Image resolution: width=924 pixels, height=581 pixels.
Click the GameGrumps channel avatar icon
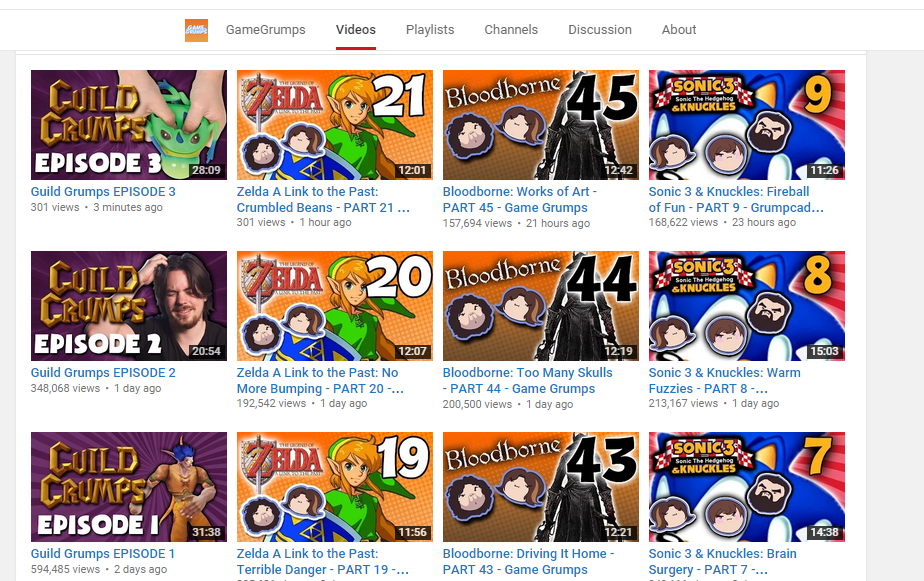pyautogui.click(x=196, y=30)
